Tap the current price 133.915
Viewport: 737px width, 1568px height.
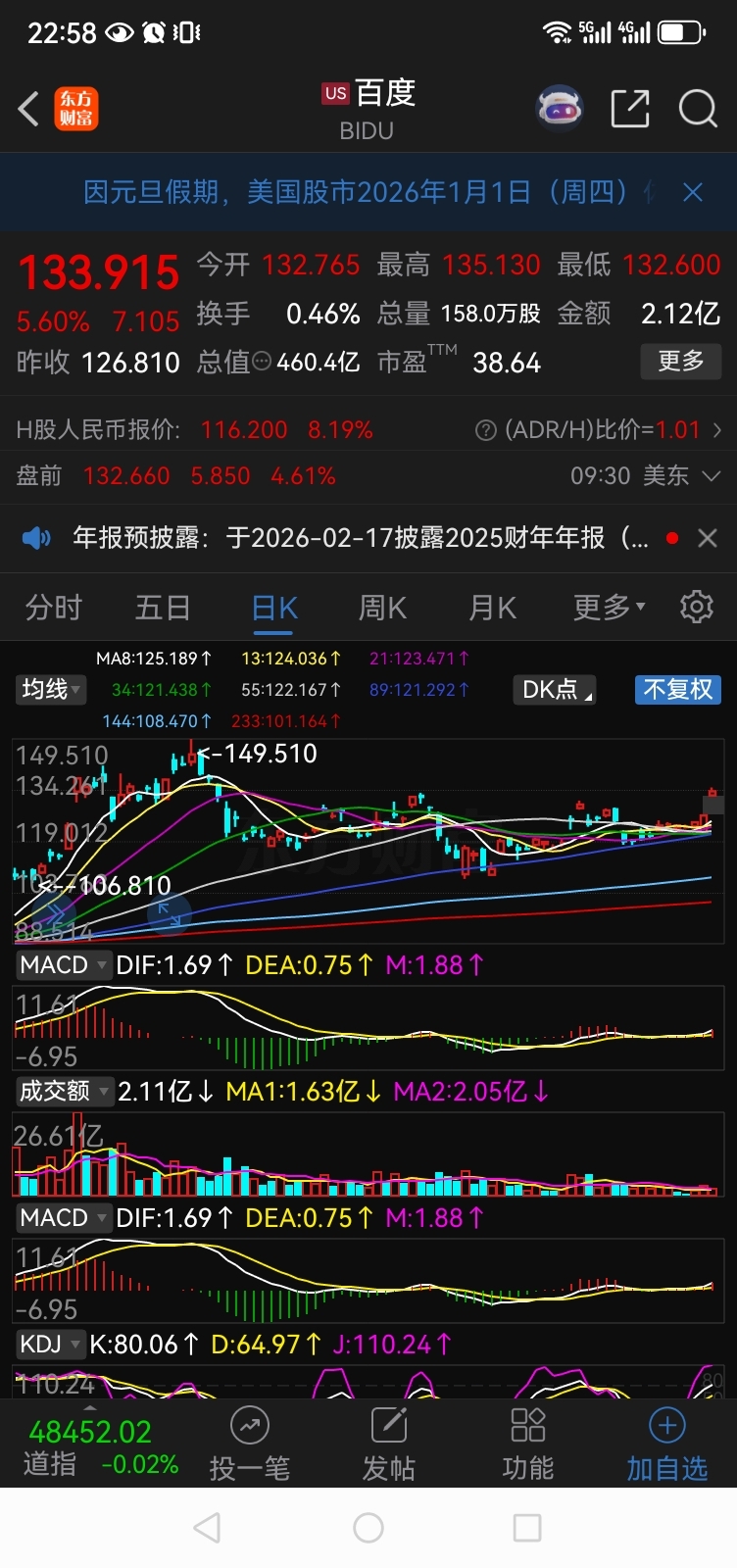[99, 272]
